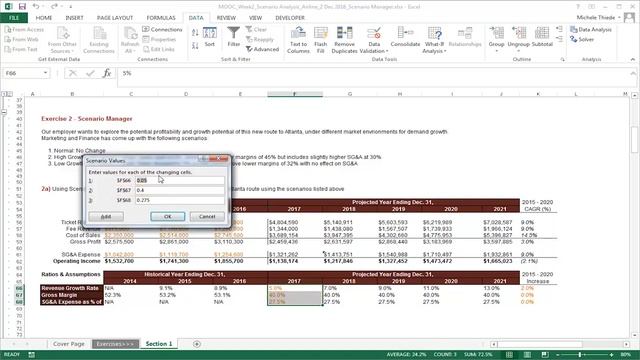Click the new sheet plus icon
640x360 pixels.
pos(197,344)
